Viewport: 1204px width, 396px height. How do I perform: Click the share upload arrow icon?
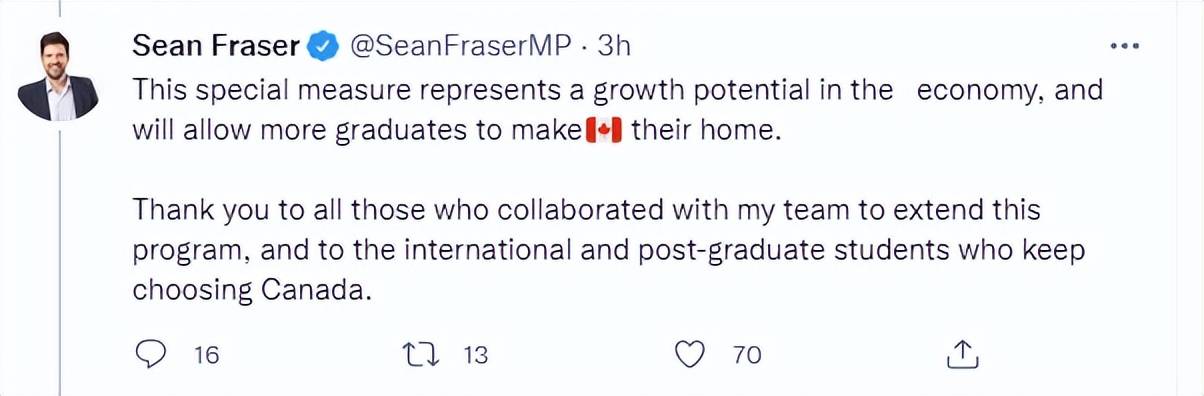tap(961, 353)
